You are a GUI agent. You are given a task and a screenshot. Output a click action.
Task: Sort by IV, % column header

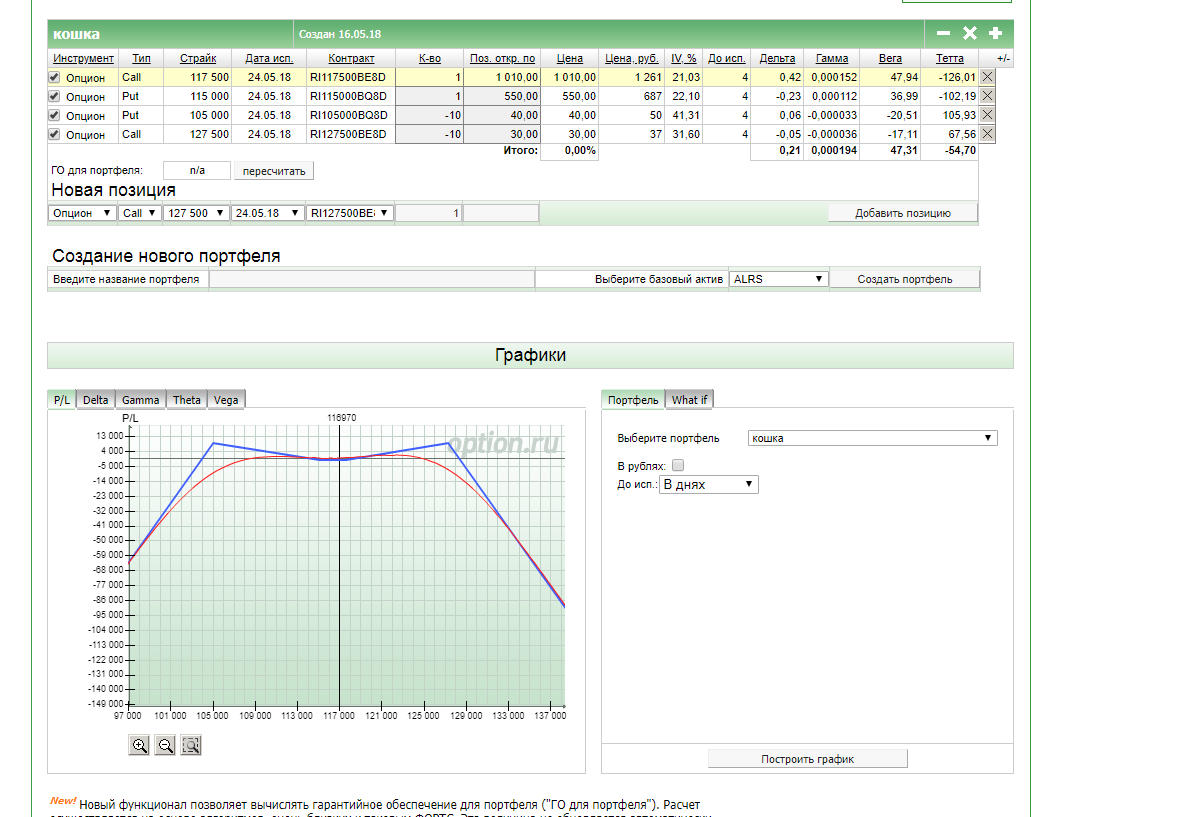[x=683, y=58]
